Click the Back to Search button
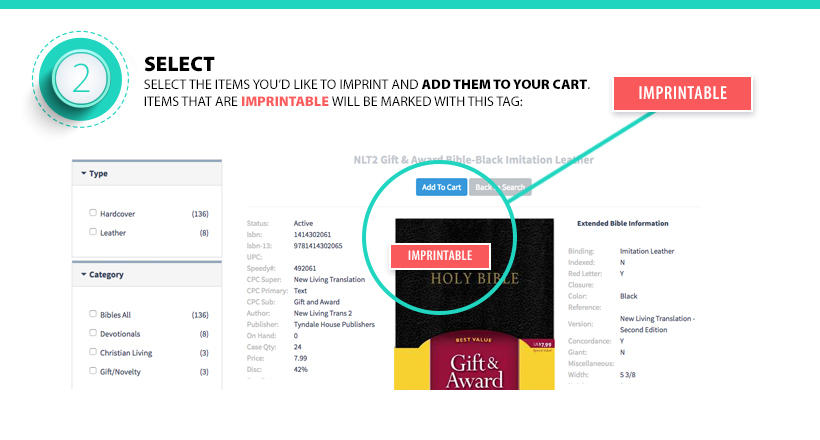This screenshot has width=820, height=440. pos(499,187)
